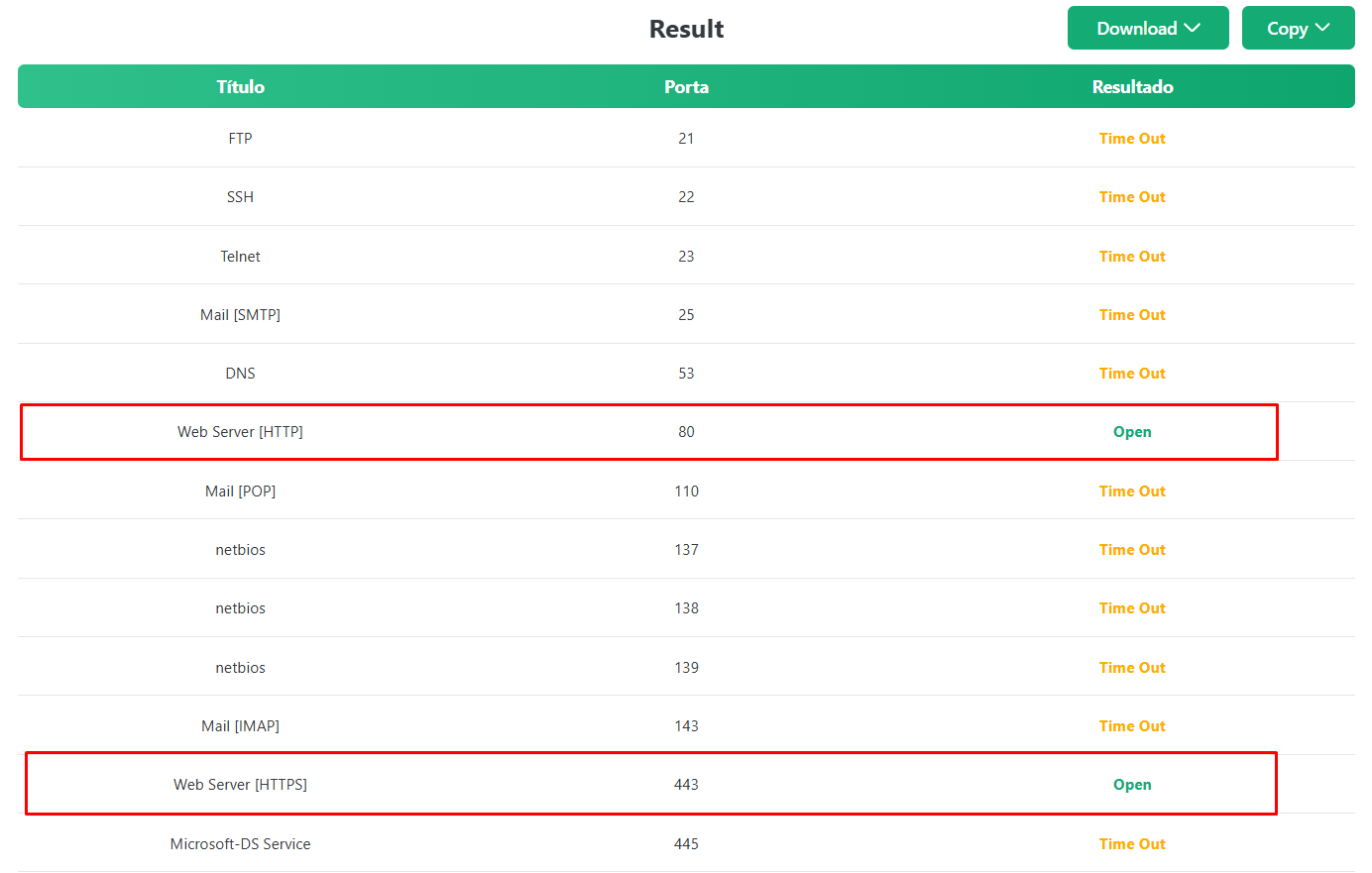The height and width of the screenshot is (873, 1372).
Task: Click the Result heading
Action: pos(686,29)
